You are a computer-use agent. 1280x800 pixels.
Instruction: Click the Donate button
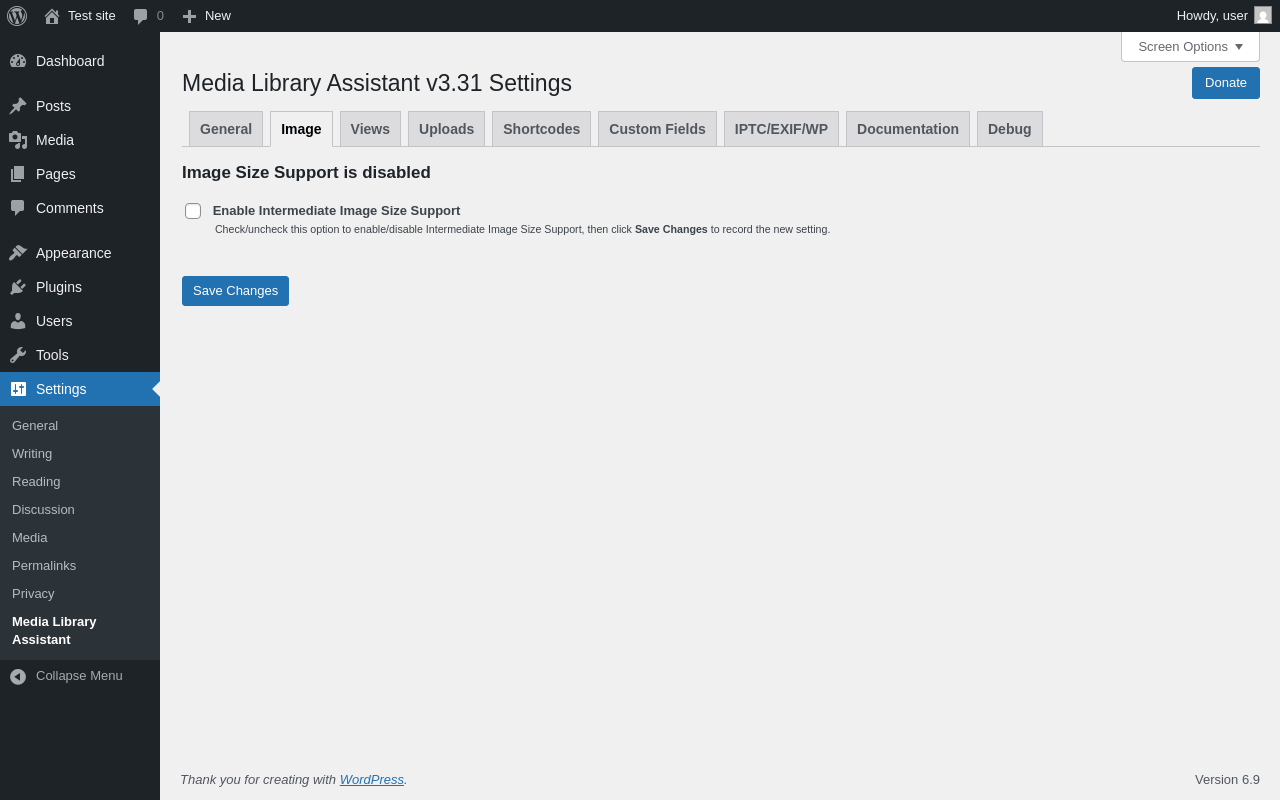[x=1225, y=83]
